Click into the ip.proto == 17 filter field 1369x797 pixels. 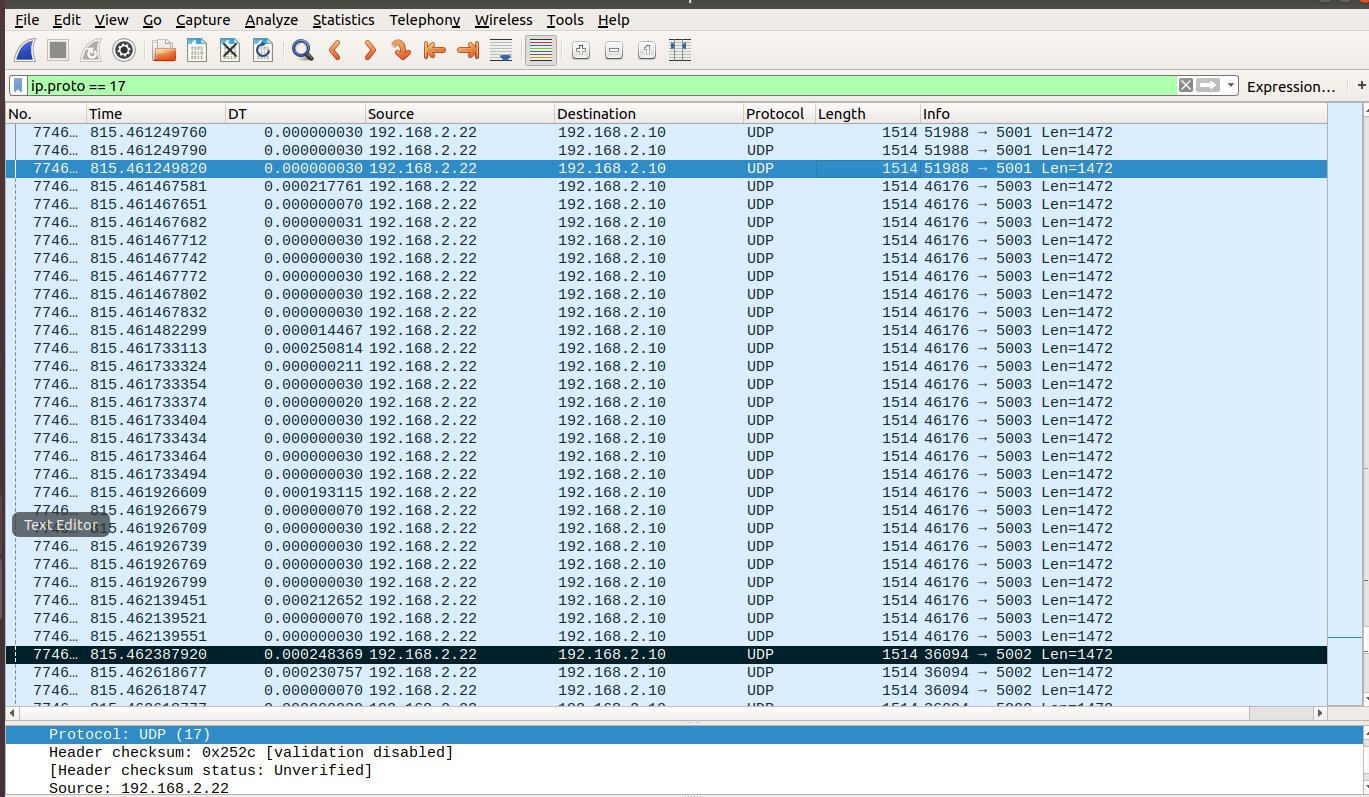[600, 86]
